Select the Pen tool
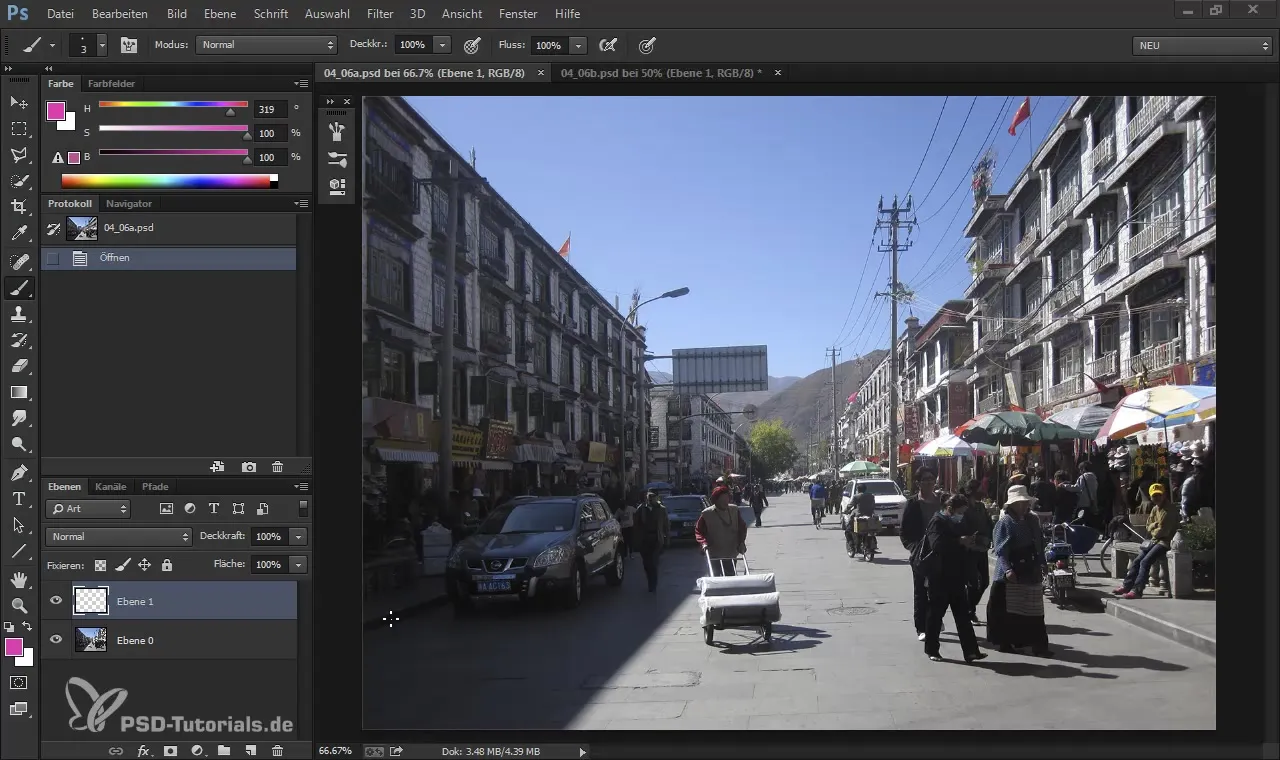Screen dimensions: 1280x760 (x=19, y=472)
